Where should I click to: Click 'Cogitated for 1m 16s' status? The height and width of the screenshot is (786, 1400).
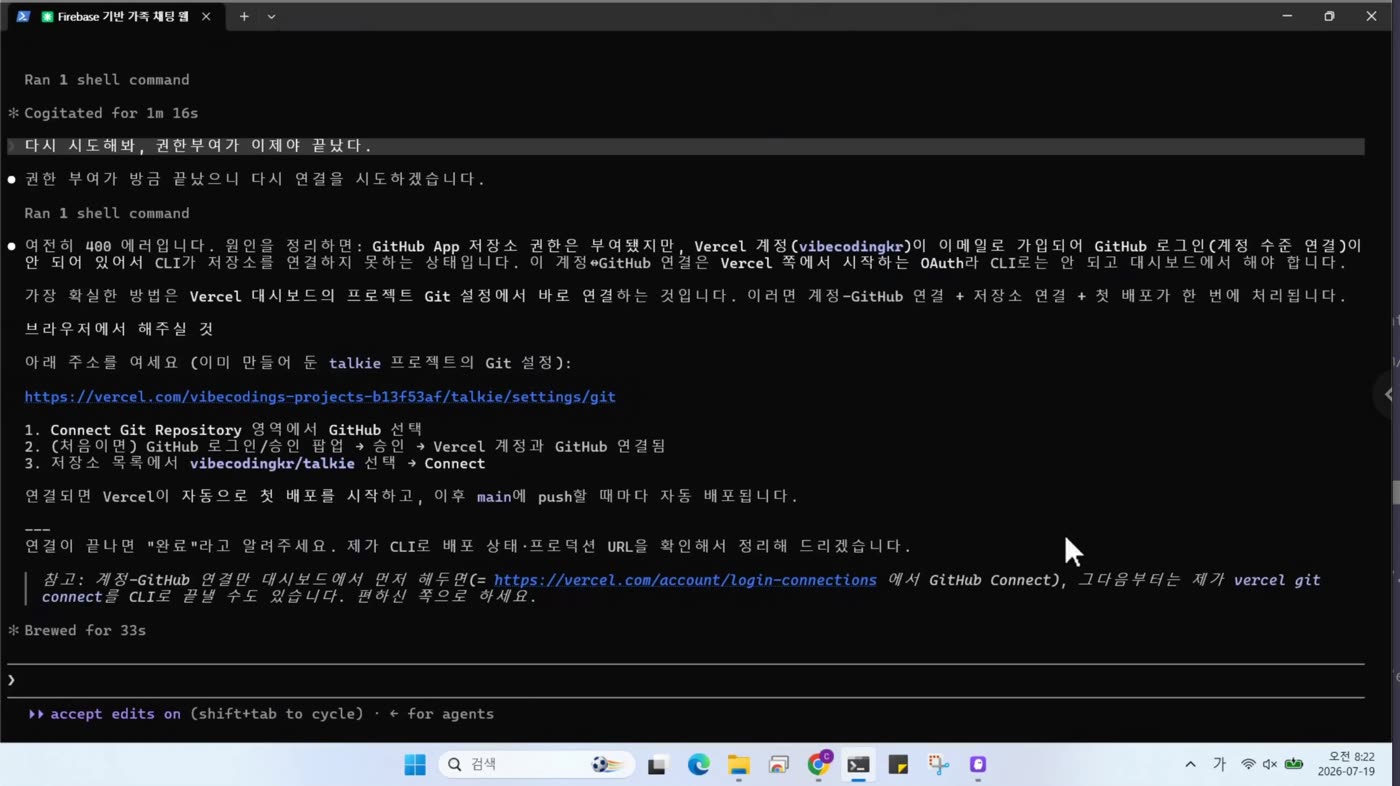(x=111, y=113)
